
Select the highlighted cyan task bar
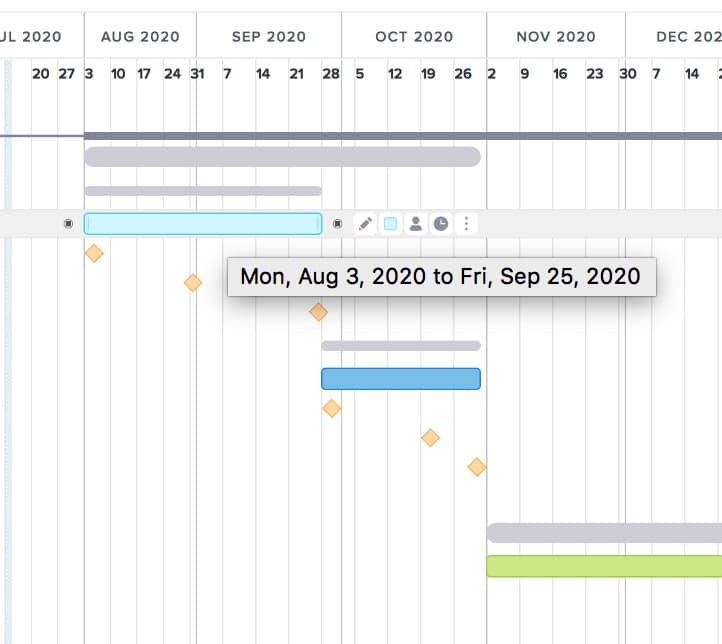[x=203, y=224]
